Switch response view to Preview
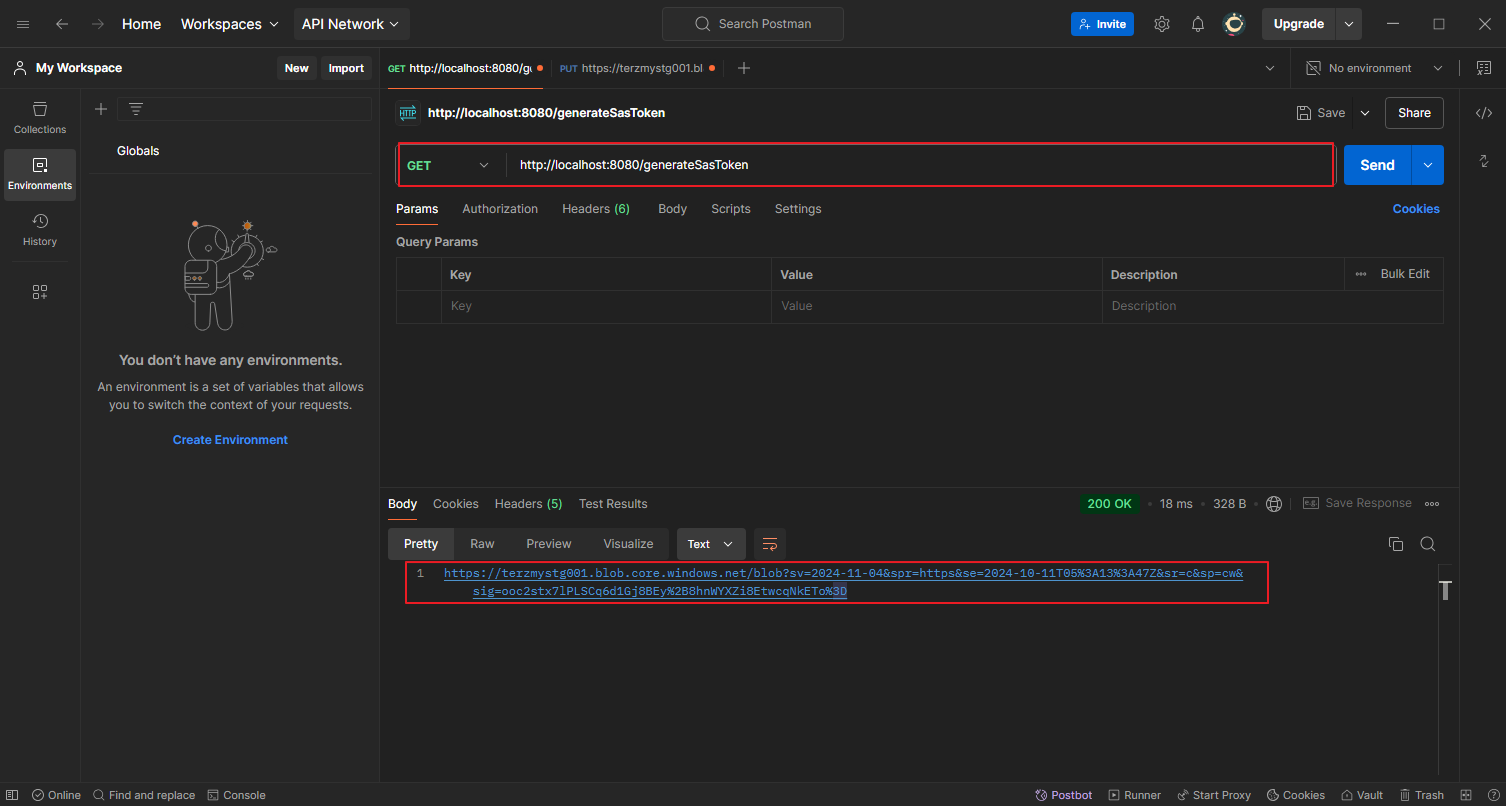Viewport: 1506px width, 806px height. click(549, 544)
